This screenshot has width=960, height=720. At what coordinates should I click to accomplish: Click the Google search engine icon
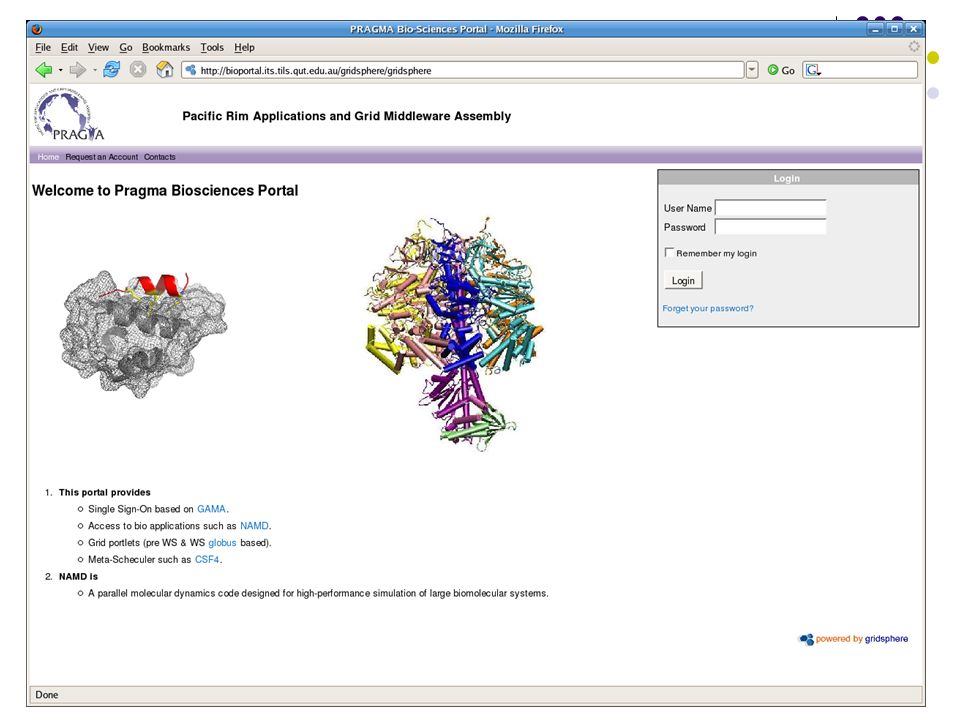[813, 70]
